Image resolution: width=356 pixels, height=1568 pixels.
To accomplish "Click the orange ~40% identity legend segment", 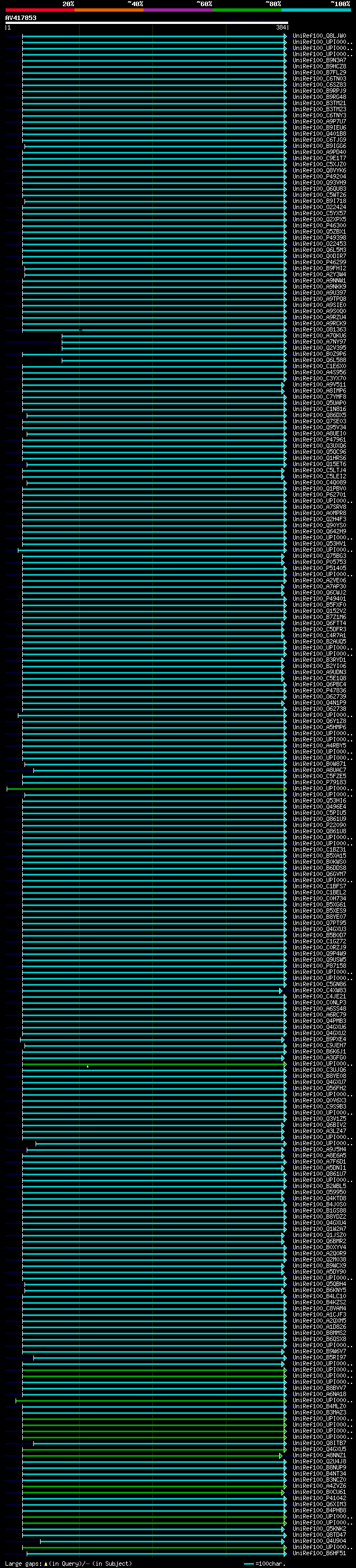I will 109,10.
